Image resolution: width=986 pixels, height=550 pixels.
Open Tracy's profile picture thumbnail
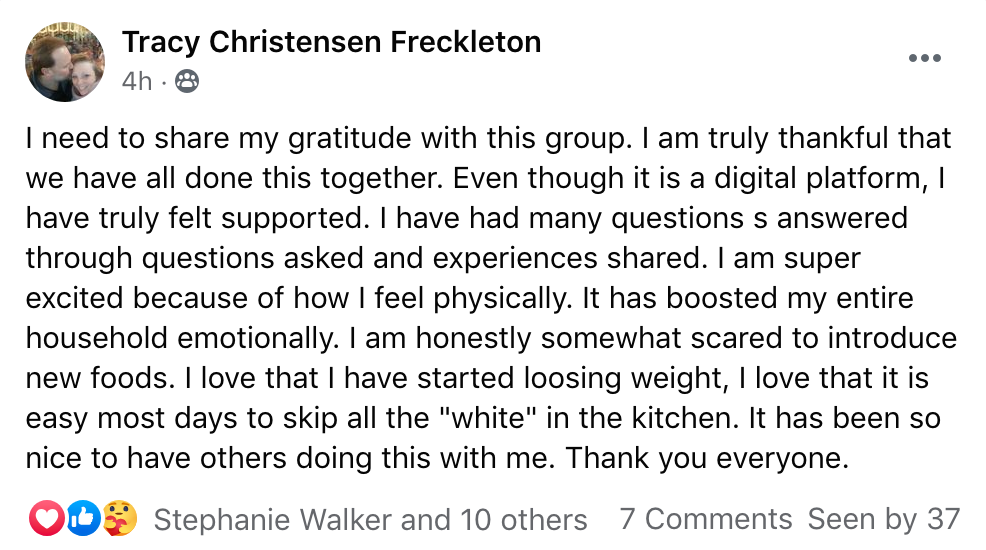tap(65, 62)
